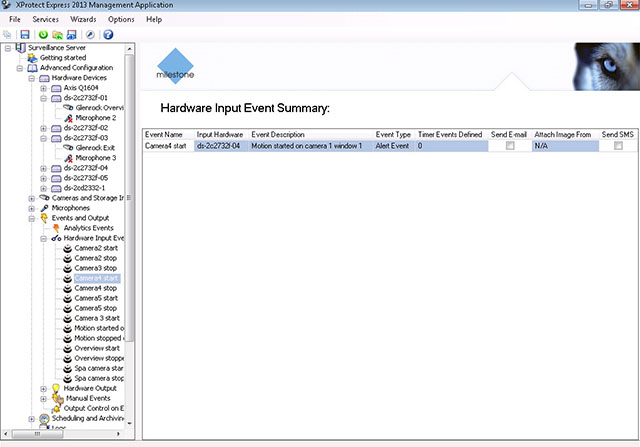
Task: Select the Getting started item
Action: point(68,58)
